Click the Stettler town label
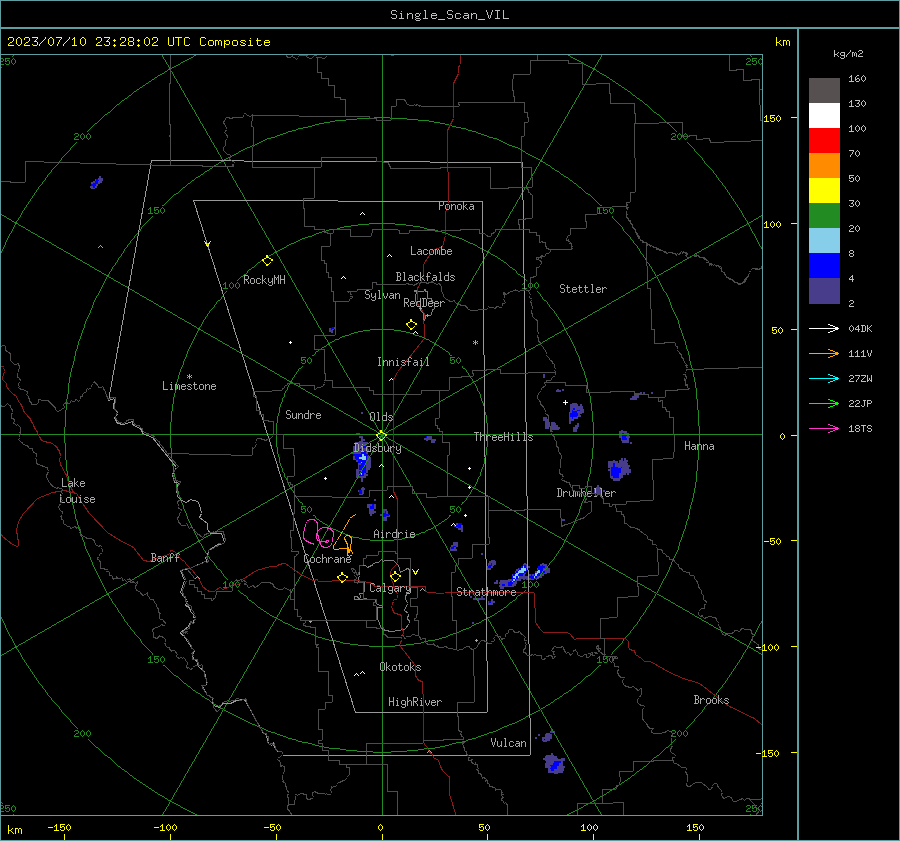The width and height of the screenshot is (900, 841). (583, 289)
